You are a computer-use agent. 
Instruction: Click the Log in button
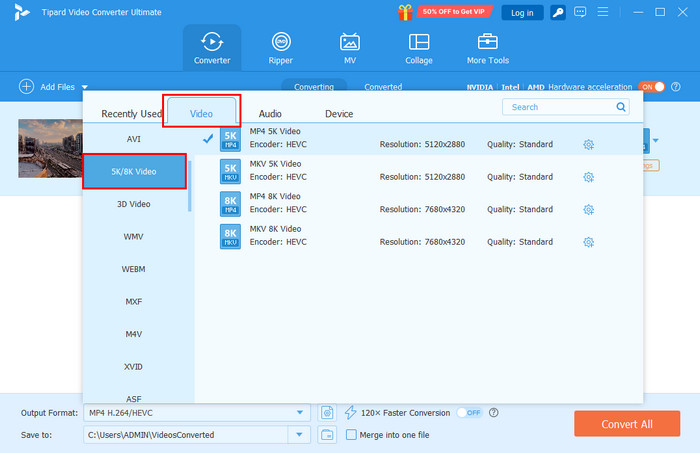coord(521,12)
